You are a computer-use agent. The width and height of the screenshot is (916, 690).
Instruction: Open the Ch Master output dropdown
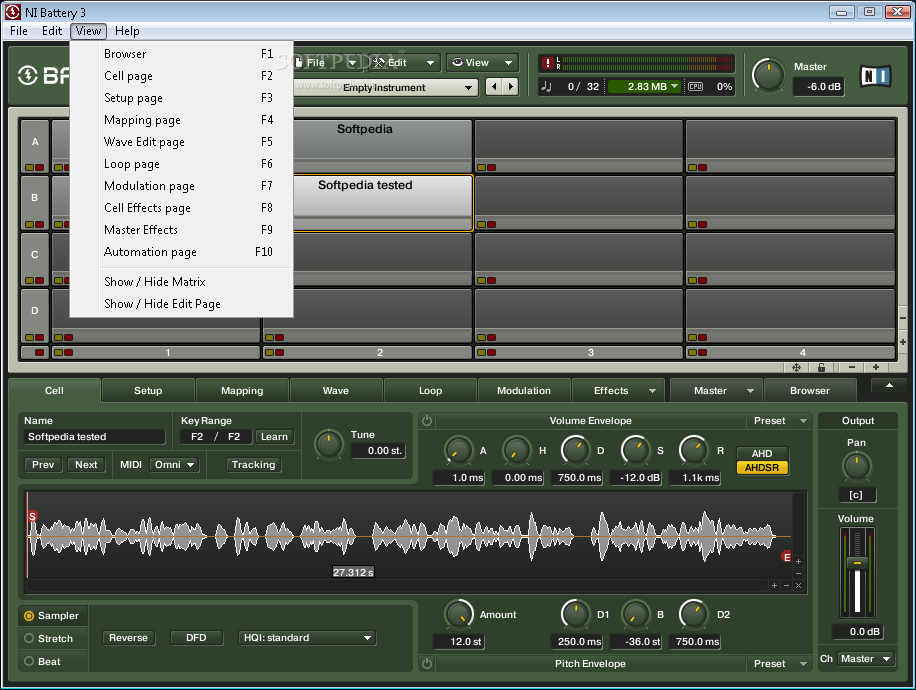(x=866, y=659)
